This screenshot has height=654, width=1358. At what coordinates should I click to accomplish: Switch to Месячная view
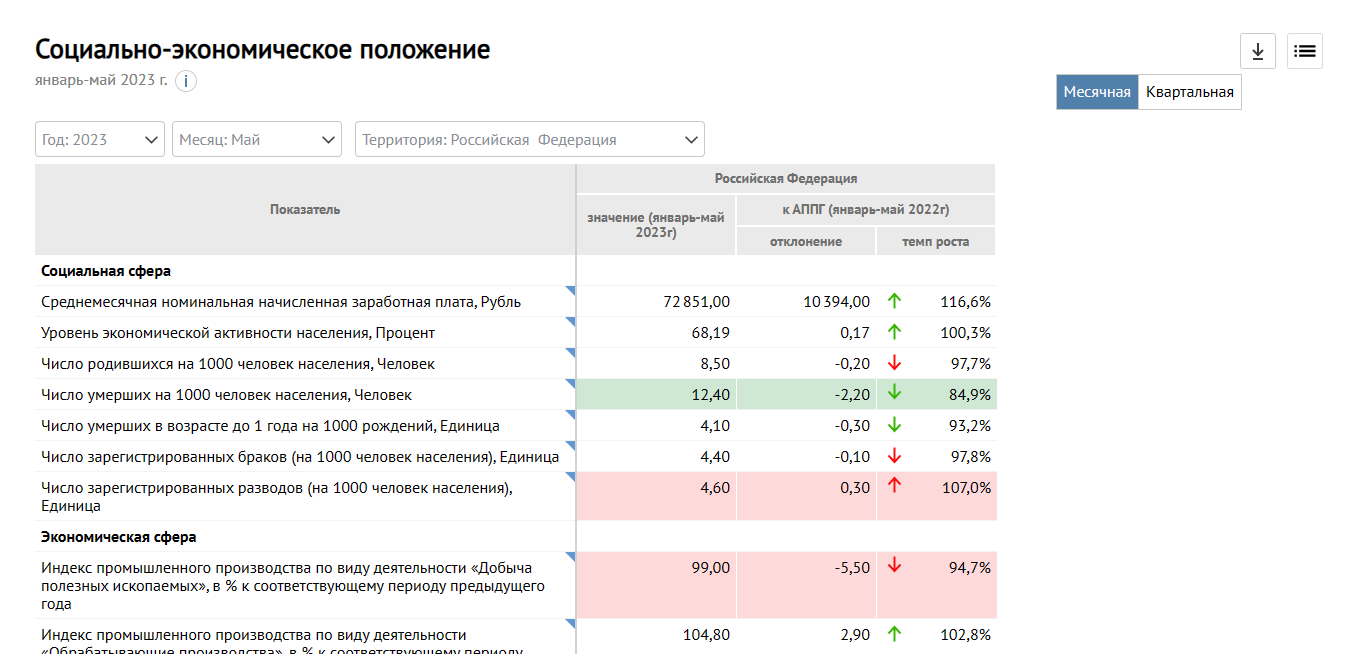tap(1096, 92)
